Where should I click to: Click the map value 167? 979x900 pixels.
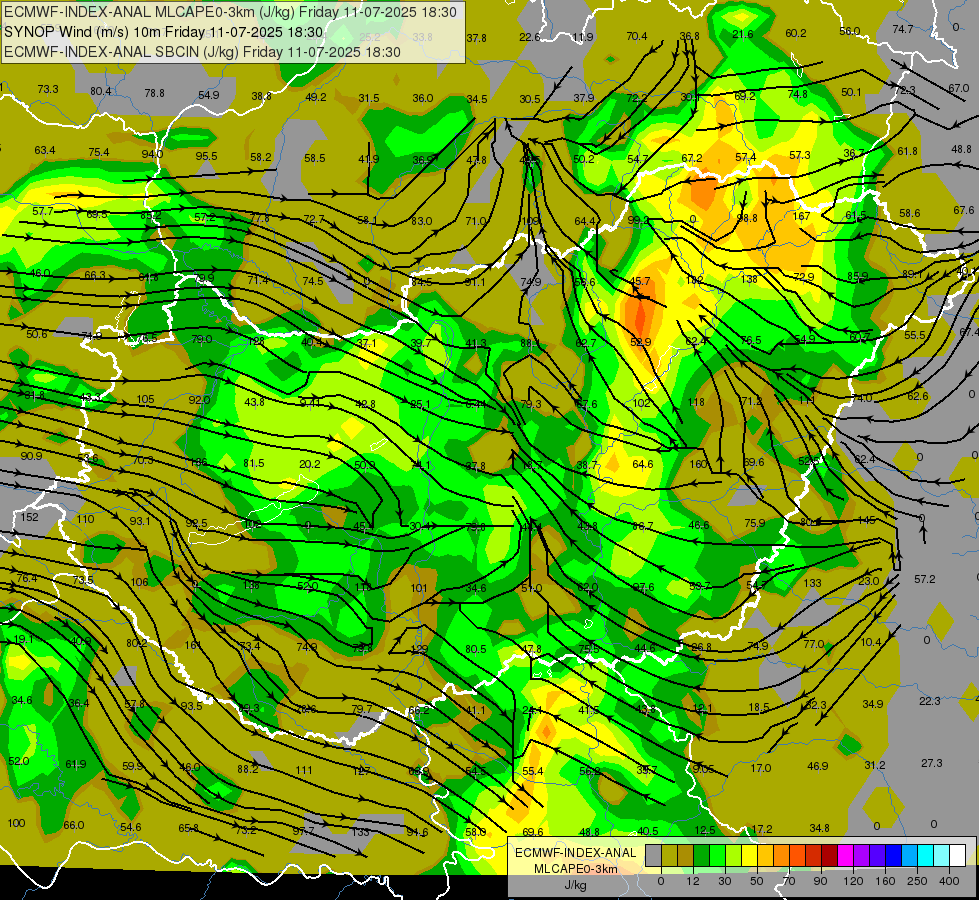point(801,216)
